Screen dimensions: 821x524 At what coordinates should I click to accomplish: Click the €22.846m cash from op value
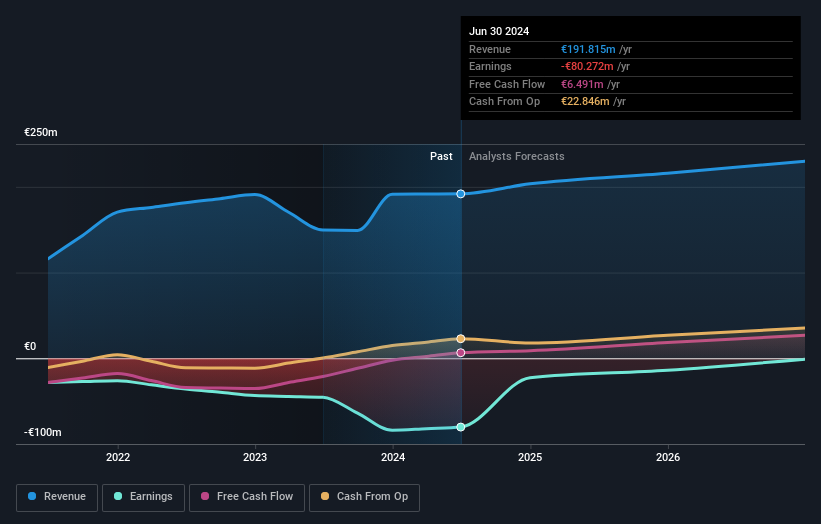585,102
